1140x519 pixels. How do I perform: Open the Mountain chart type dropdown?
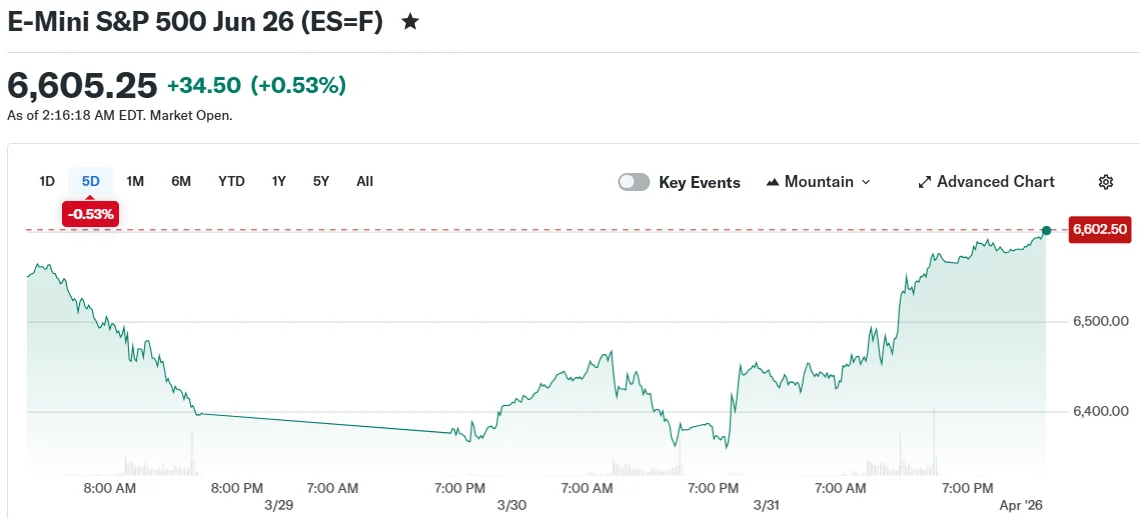[819, 182]
